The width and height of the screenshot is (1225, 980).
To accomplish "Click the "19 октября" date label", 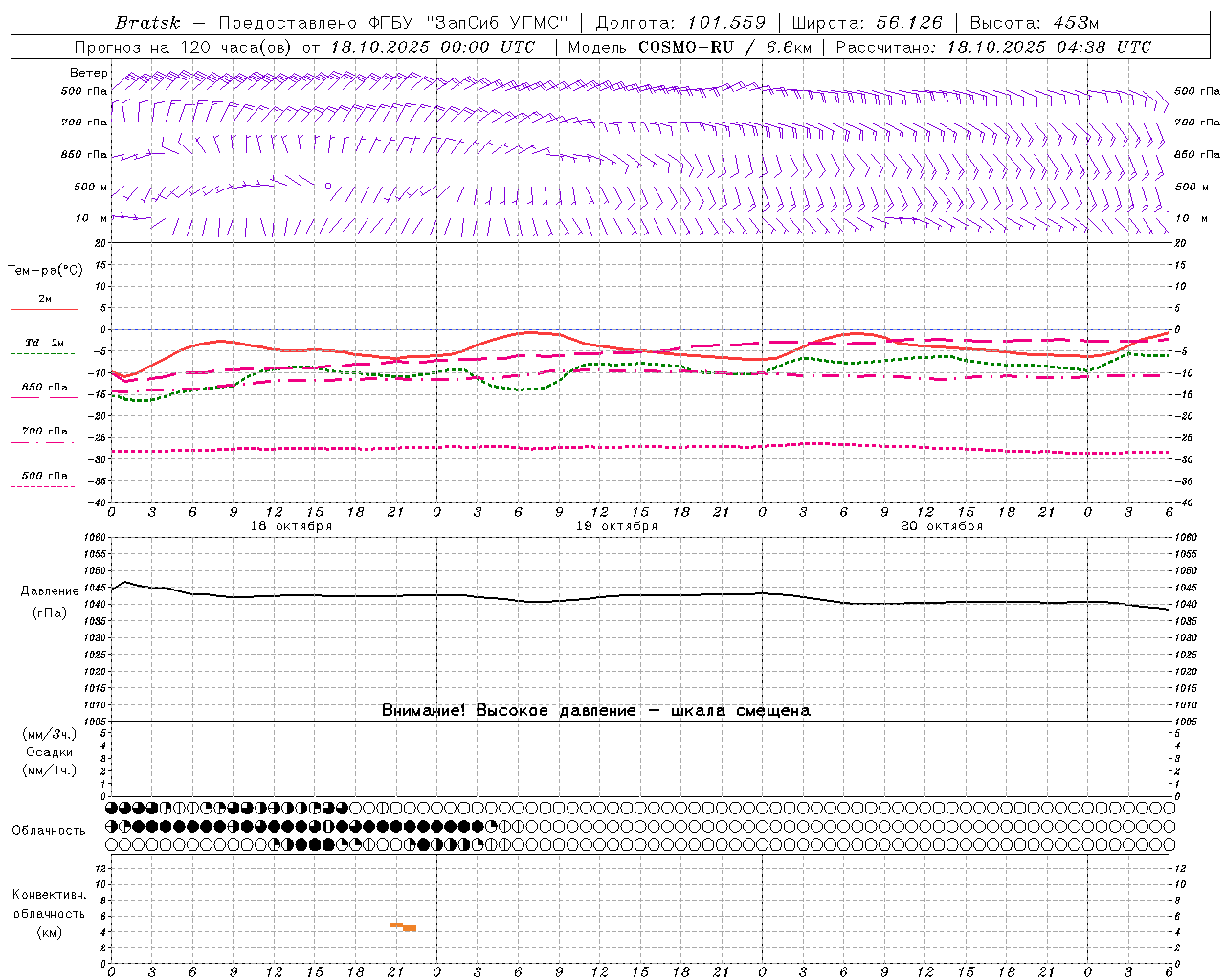I will [616, 526].
